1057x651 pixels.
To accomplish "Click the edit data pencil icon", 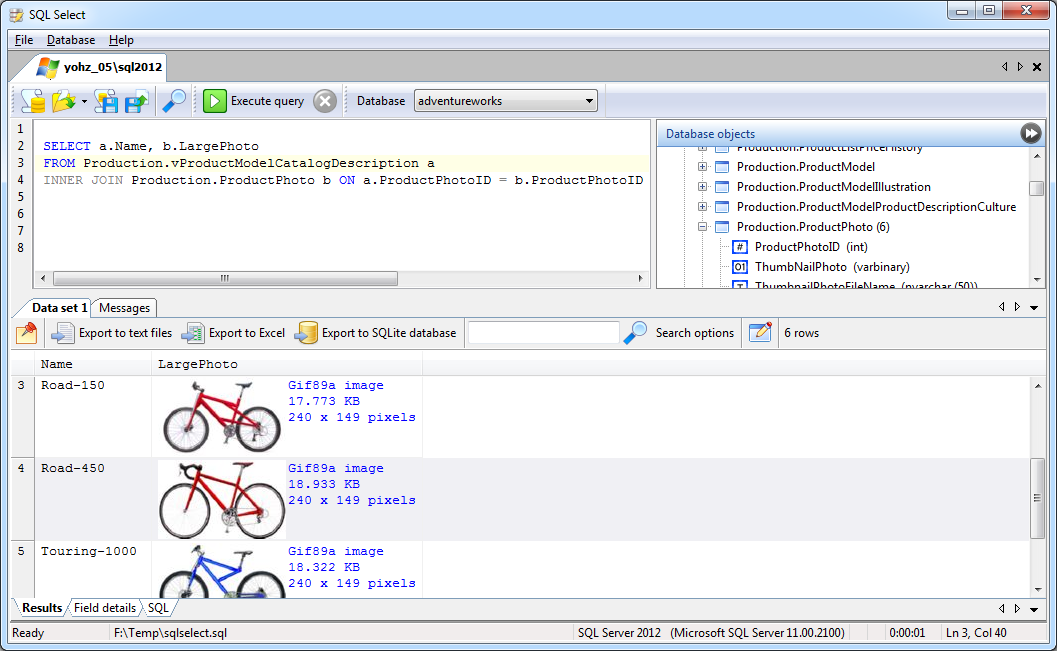I will click(760, 333).
